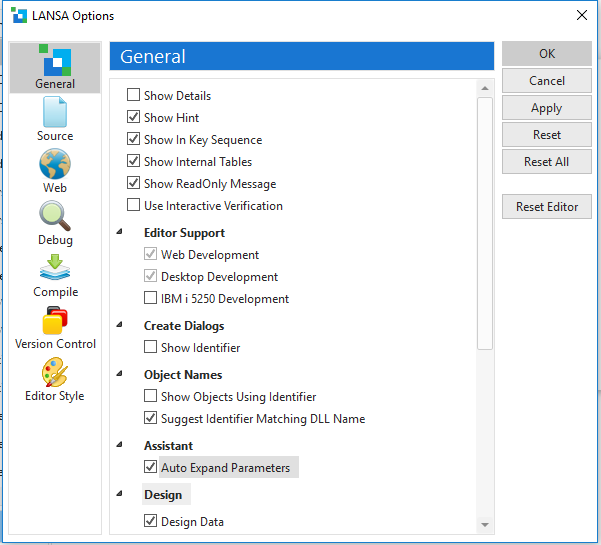Open the Version Control icon
The height and width of the screenshot is (545, 601).
pyautogui.click(x=55, y=321)
